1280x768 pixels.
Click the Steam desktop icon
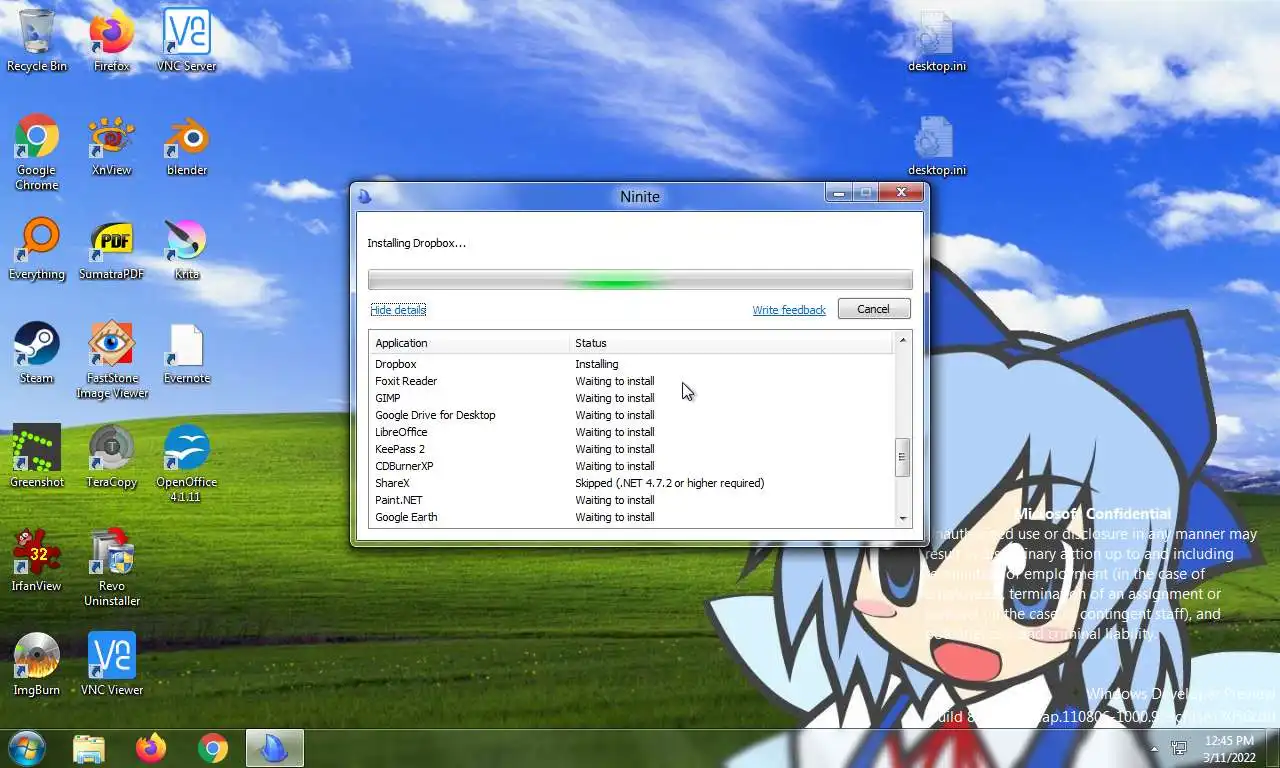click(x=37, y=353)
